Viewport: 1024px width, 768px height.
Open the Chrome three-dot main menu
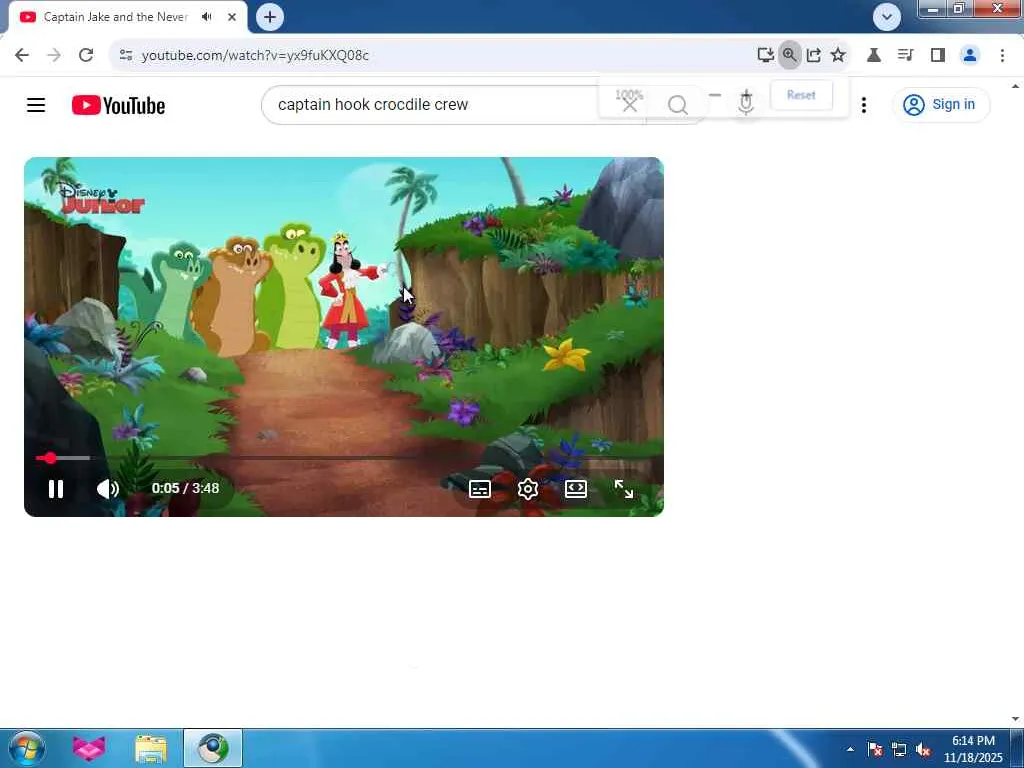[x=1002, y=55]
